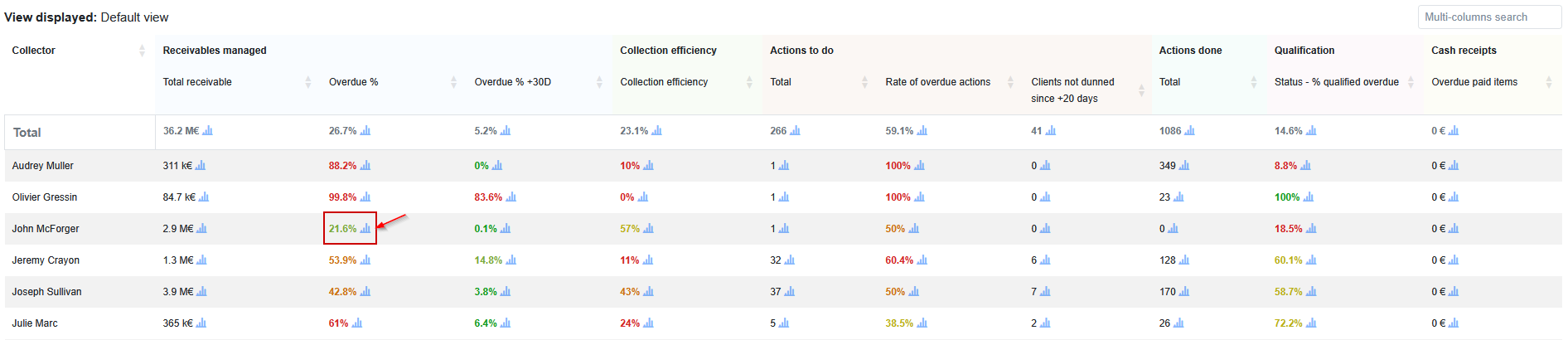Open chart for Jeremy Crayon actions done 128

pyautogui.click(x=1183, y=260)
